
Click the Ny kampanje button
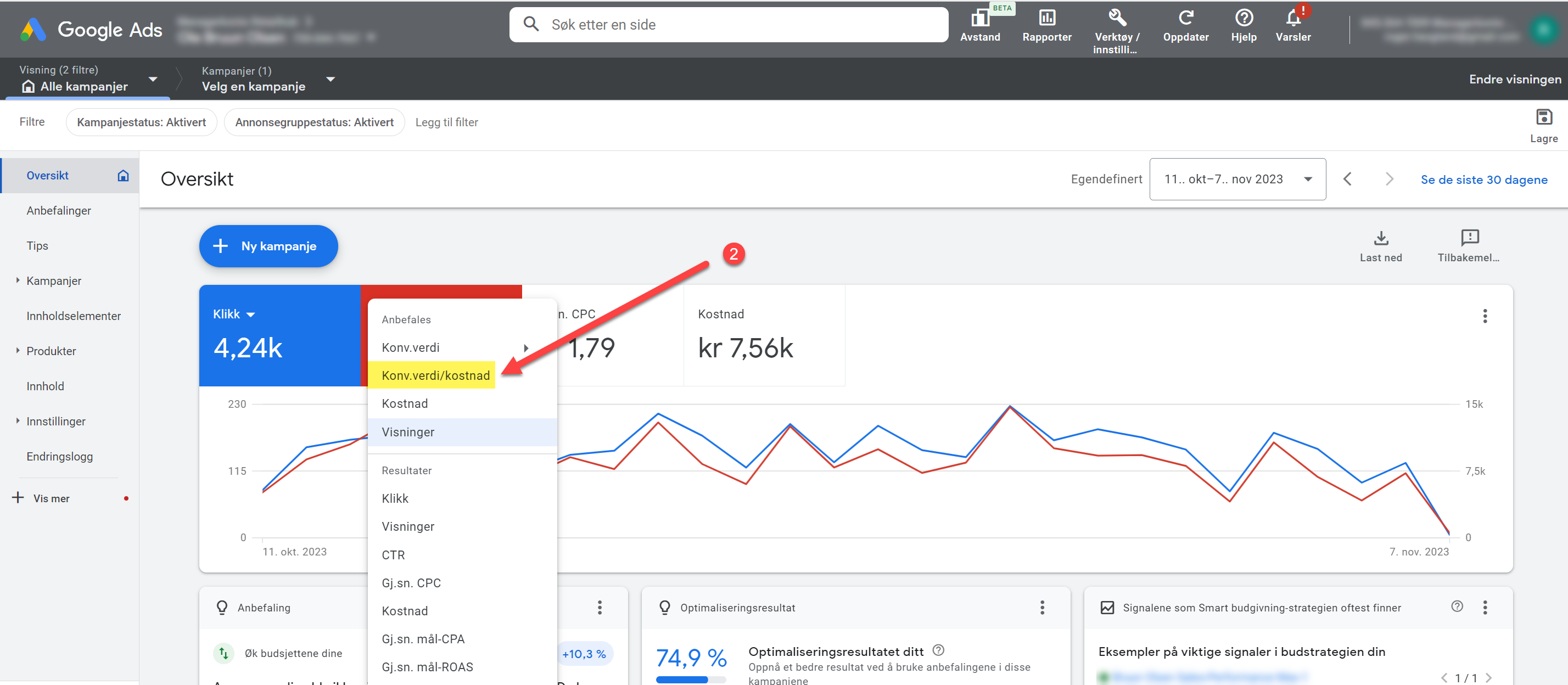coord(268,246)
